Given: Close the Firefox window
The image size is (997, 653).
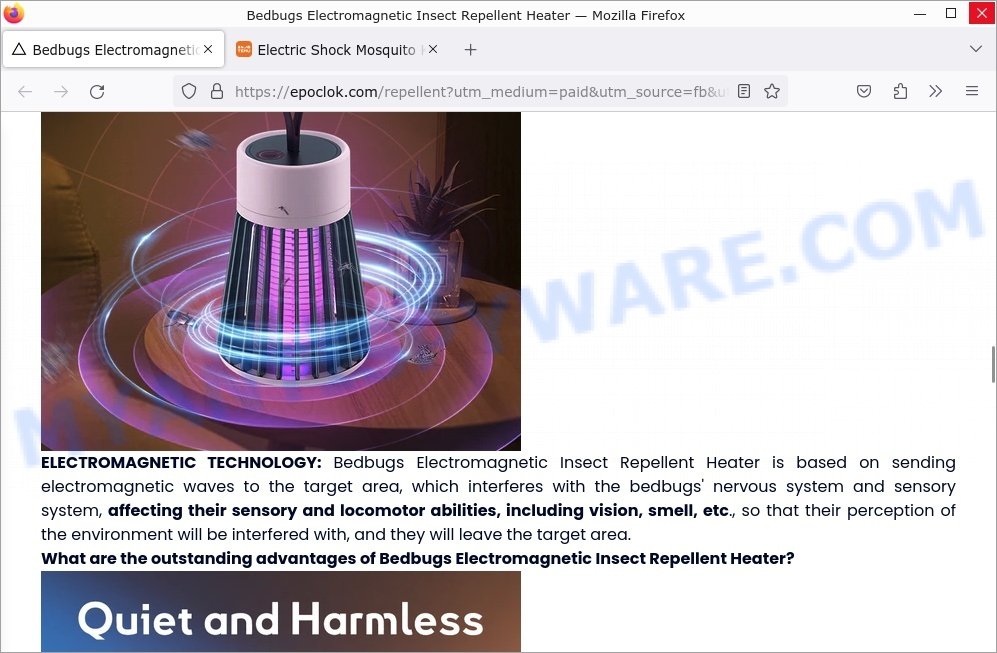Looking at the screenshot, I should pos(981,13).
